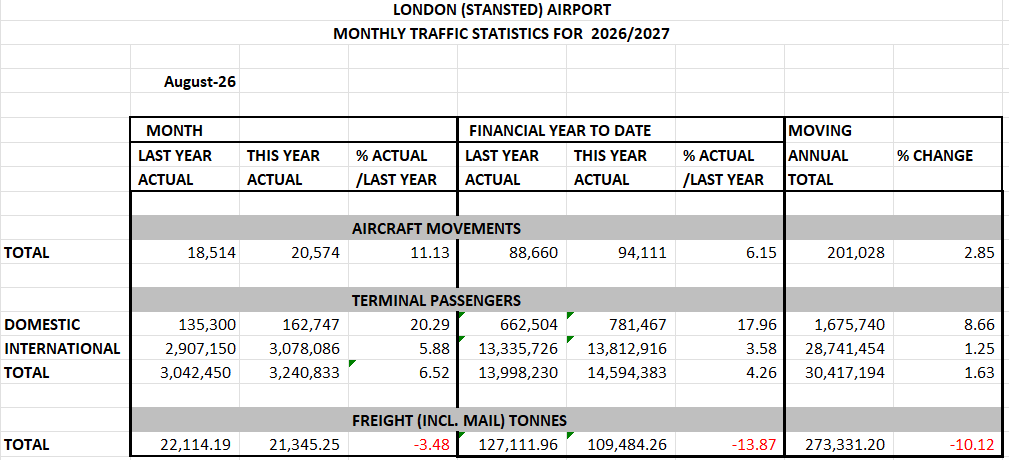Image resolution: width=1009 pixels, height=460 pixels.
Task: Select moving annual total 201,028
Action: point(838,252)
